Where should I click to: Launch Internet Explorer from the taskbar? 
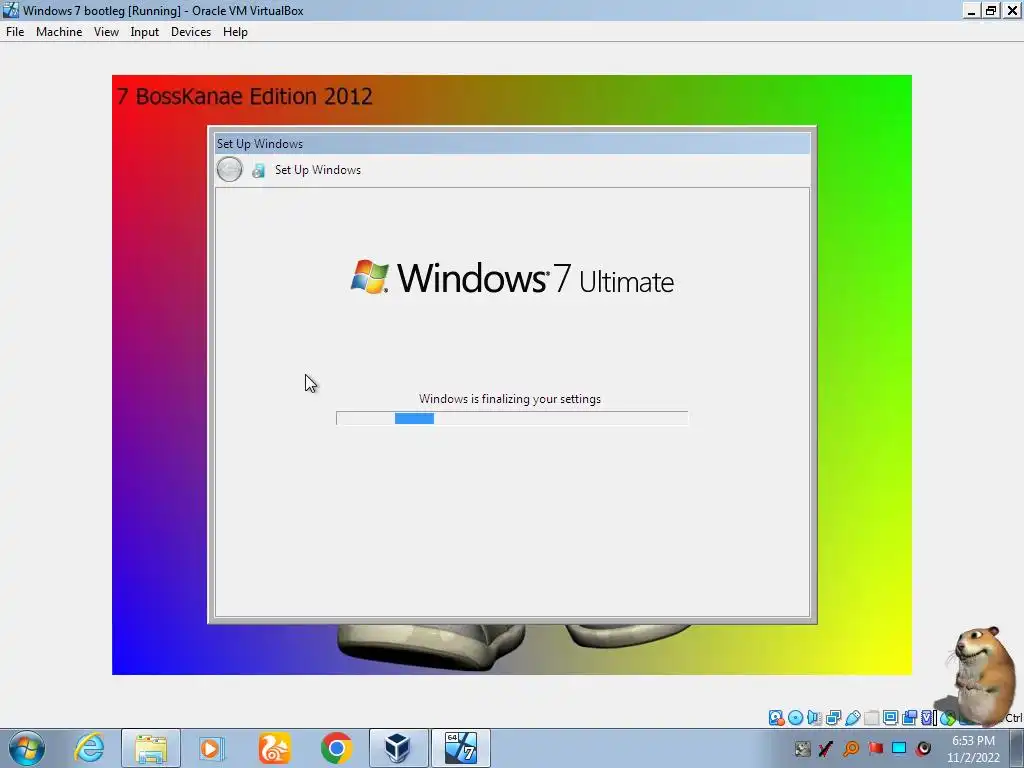[89, 748]
